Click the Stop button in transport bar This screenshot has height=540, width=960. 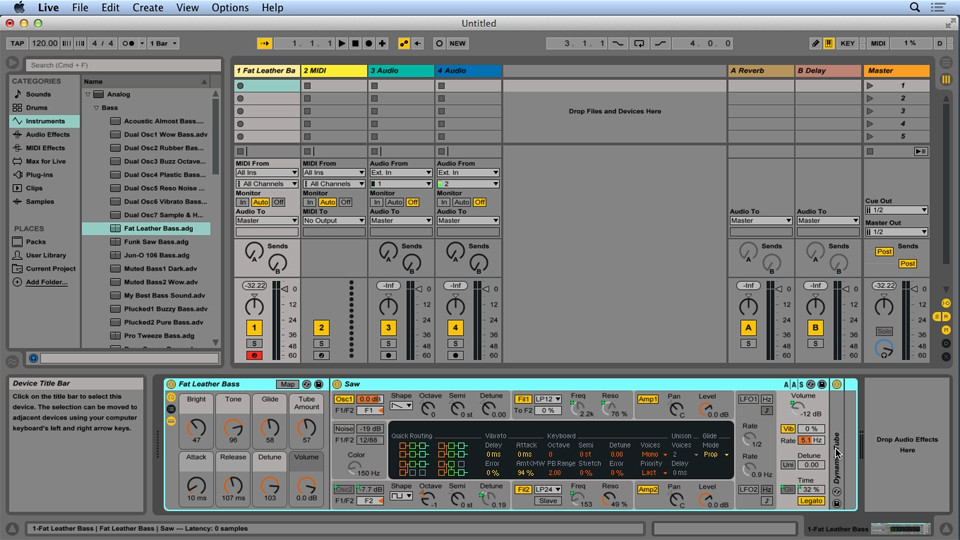356,43
